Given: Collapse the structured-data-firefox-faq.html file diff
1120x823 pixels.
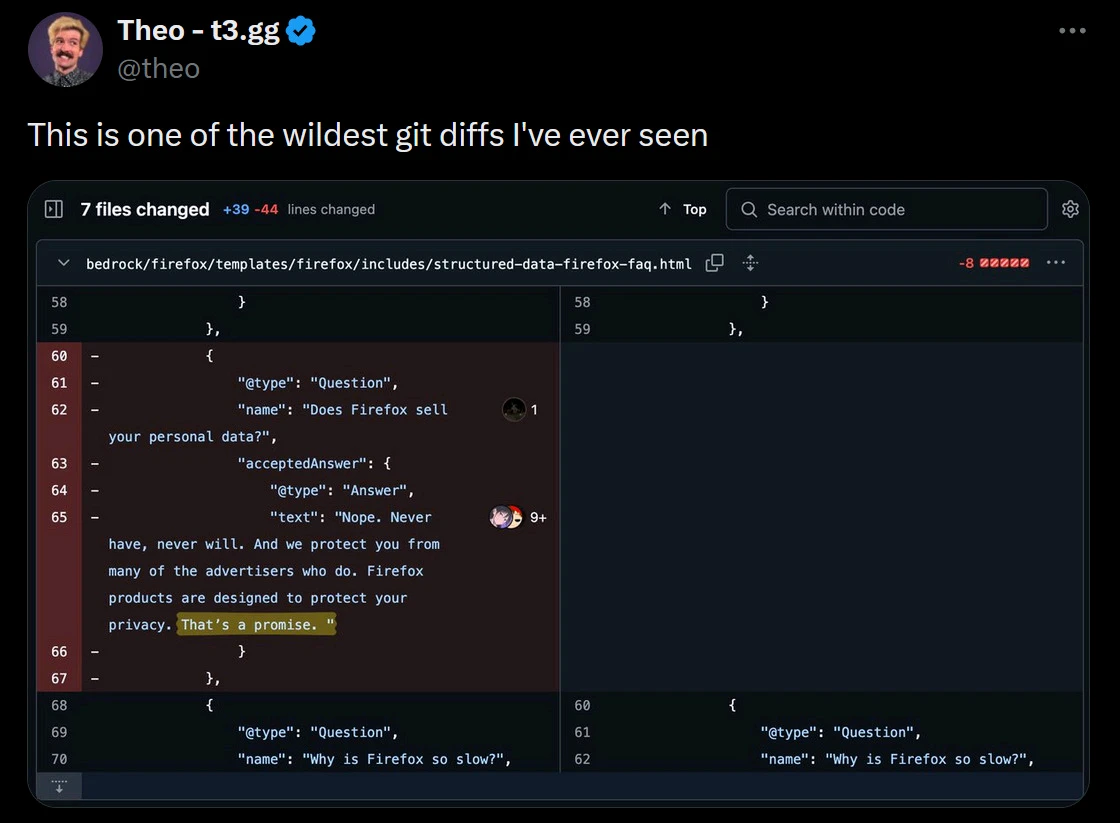Looking at the screenshot, I should (x=64, y=263).
